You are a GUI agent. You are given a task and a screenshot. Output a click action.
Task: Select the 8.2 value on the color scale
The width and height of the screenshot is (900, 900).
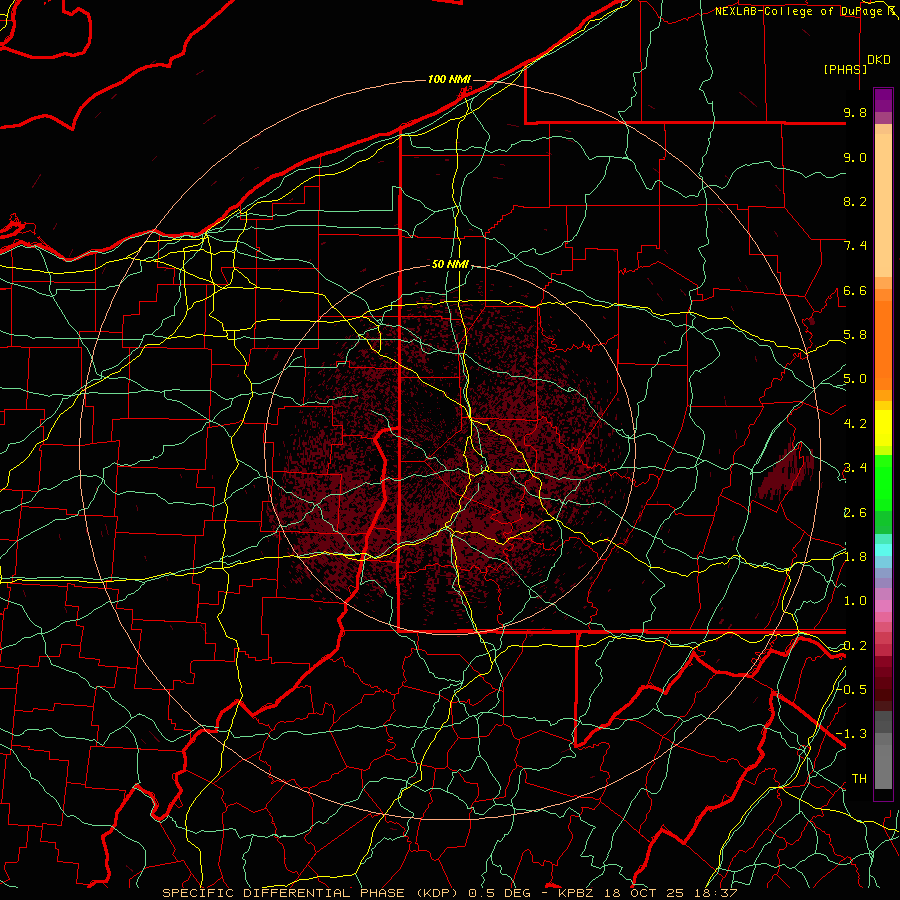pos(855,201)
